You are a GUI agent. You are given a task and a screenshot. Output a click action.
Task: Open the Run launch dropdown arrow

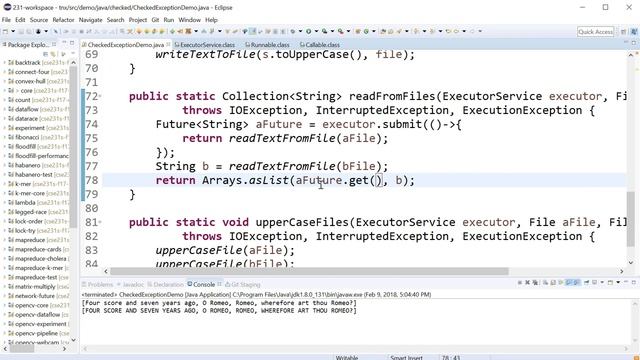tap(316, 31)
